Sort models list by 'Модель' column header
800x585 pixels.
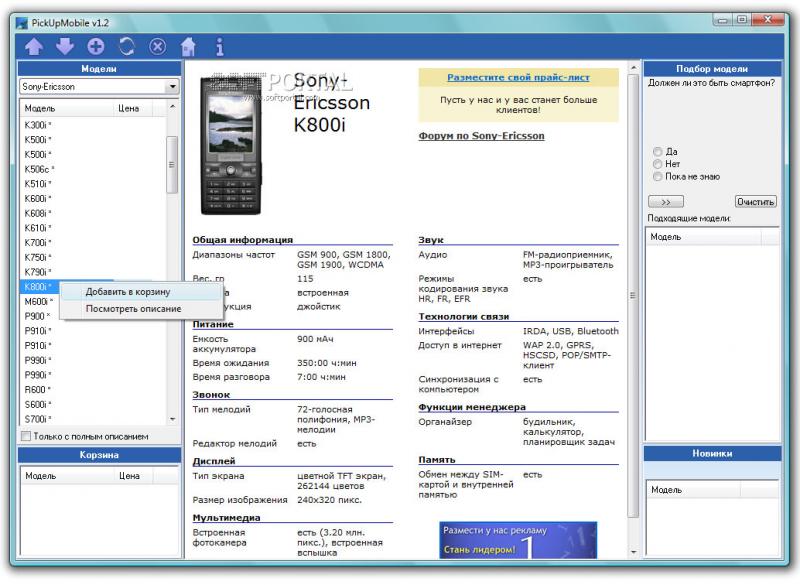pos(67,108)
